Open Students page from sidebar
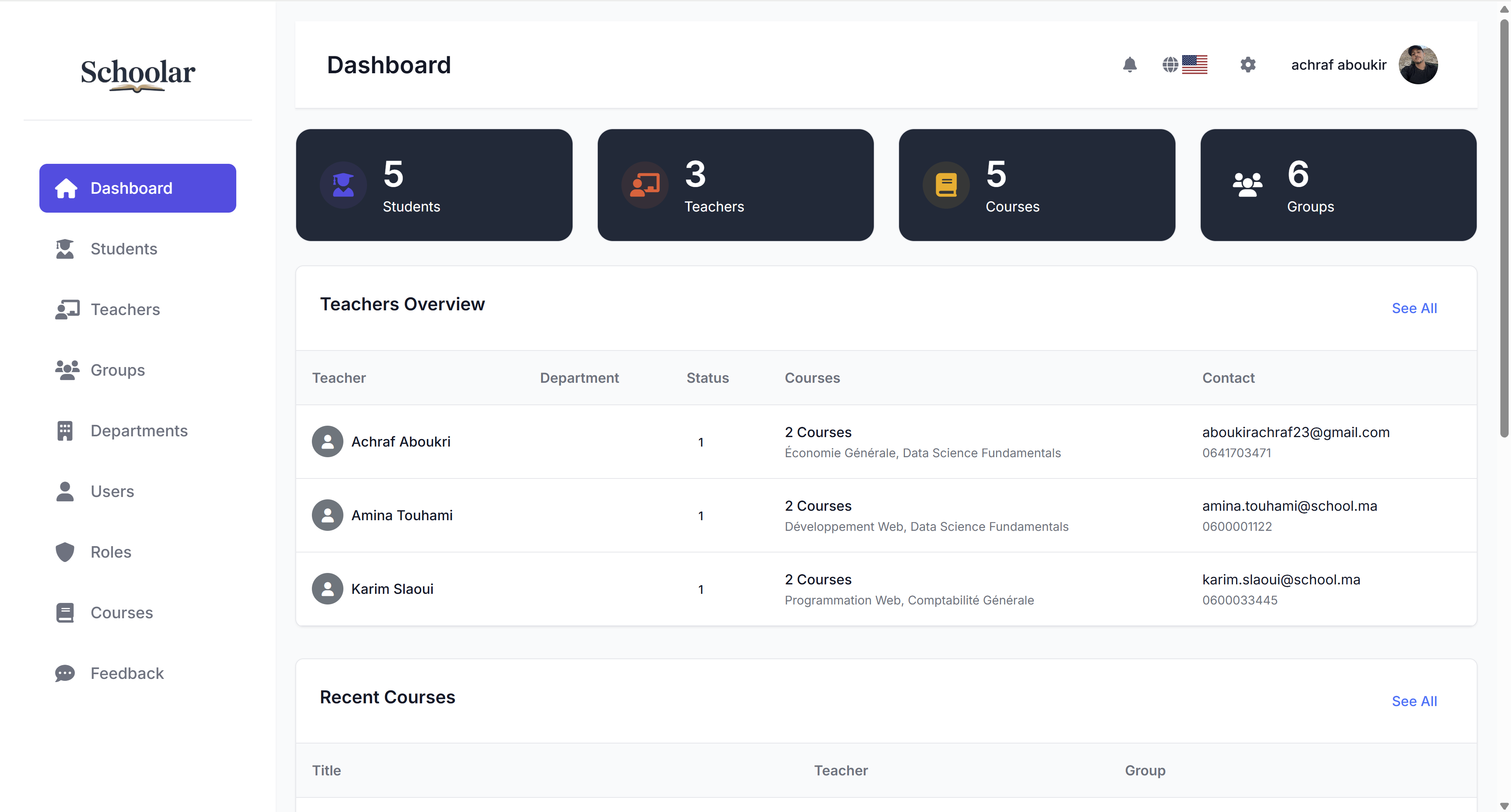1511x812 pixels. (138, 249)
